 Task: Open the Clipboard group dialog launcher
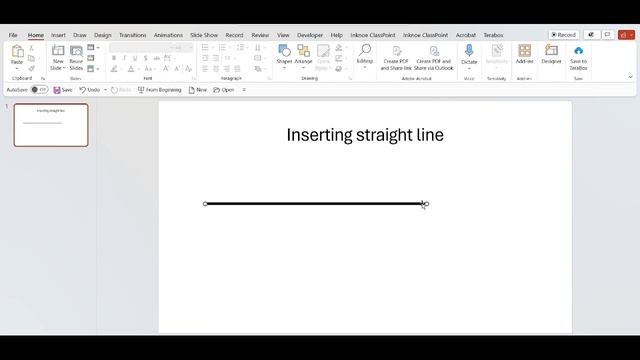coord(43,78)
